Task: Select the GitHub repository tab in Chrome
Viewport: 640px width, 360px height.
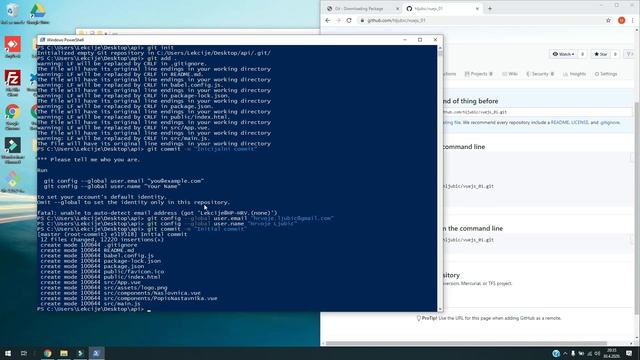Action: point(443,9)
